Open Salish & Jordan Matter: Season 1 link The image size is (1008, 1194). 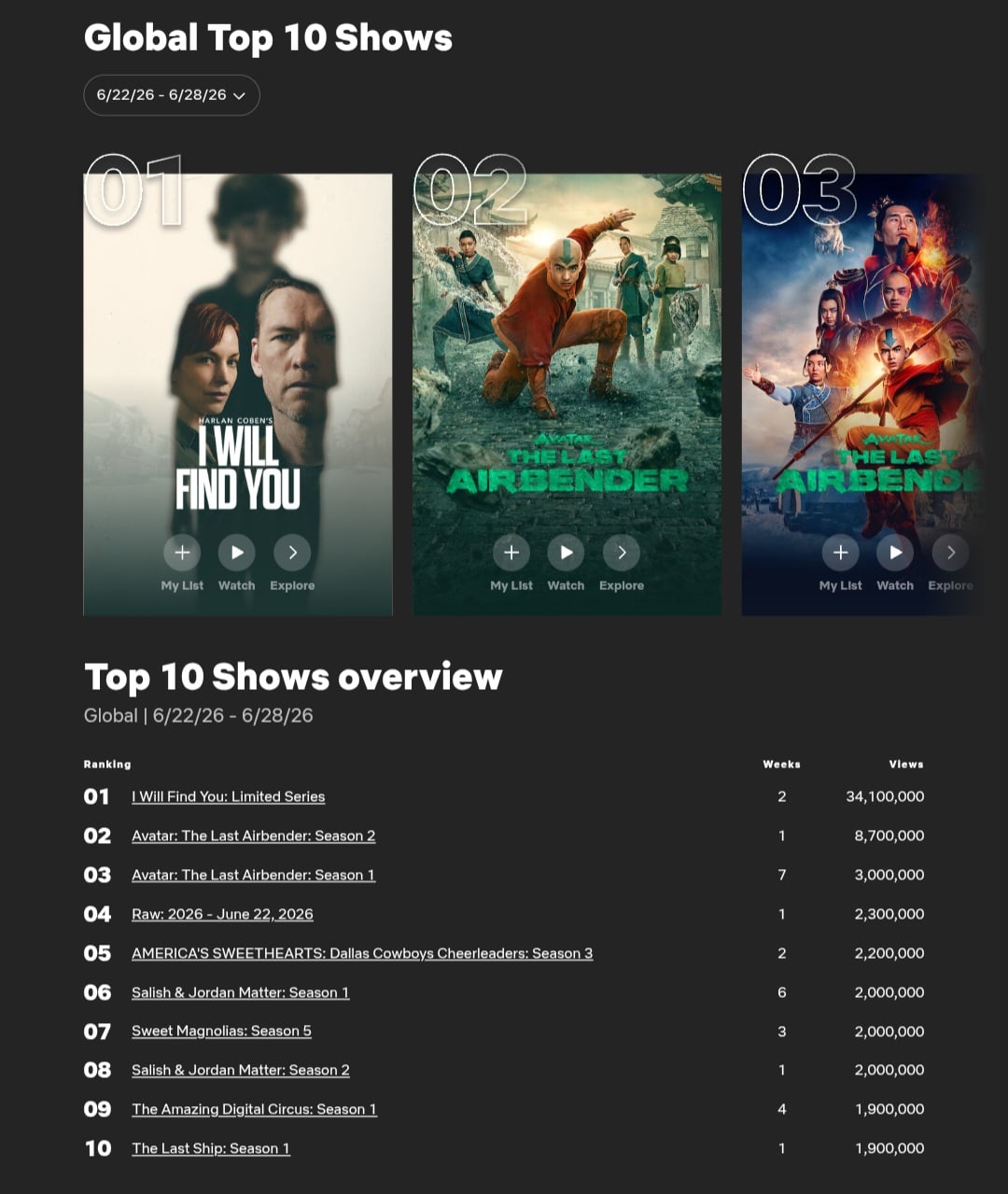(x=241, y=992)
